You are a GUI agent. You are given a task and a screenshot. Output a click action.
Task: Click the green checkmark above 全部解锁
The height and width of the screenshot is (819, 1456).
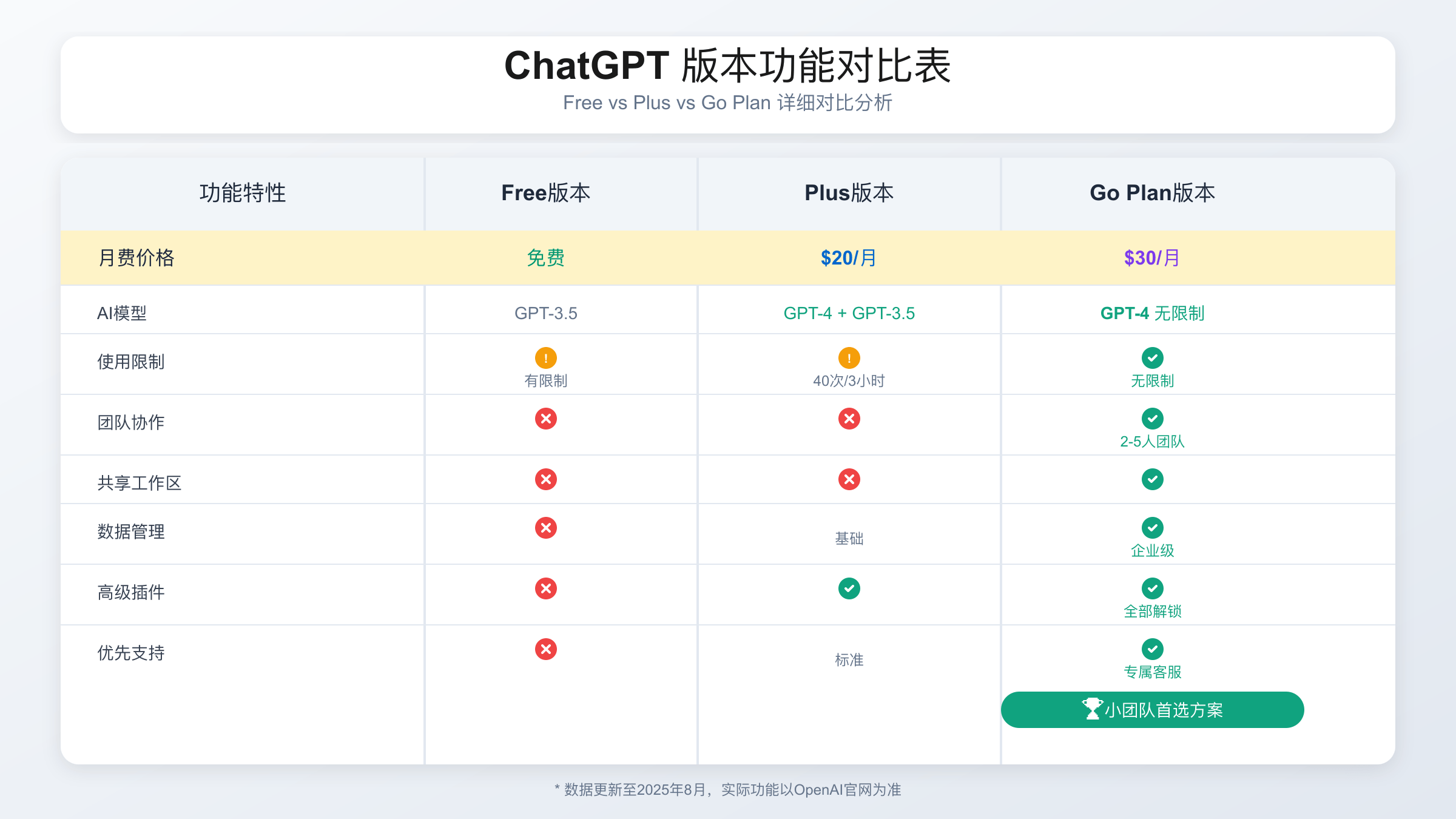coord(1153,588)
